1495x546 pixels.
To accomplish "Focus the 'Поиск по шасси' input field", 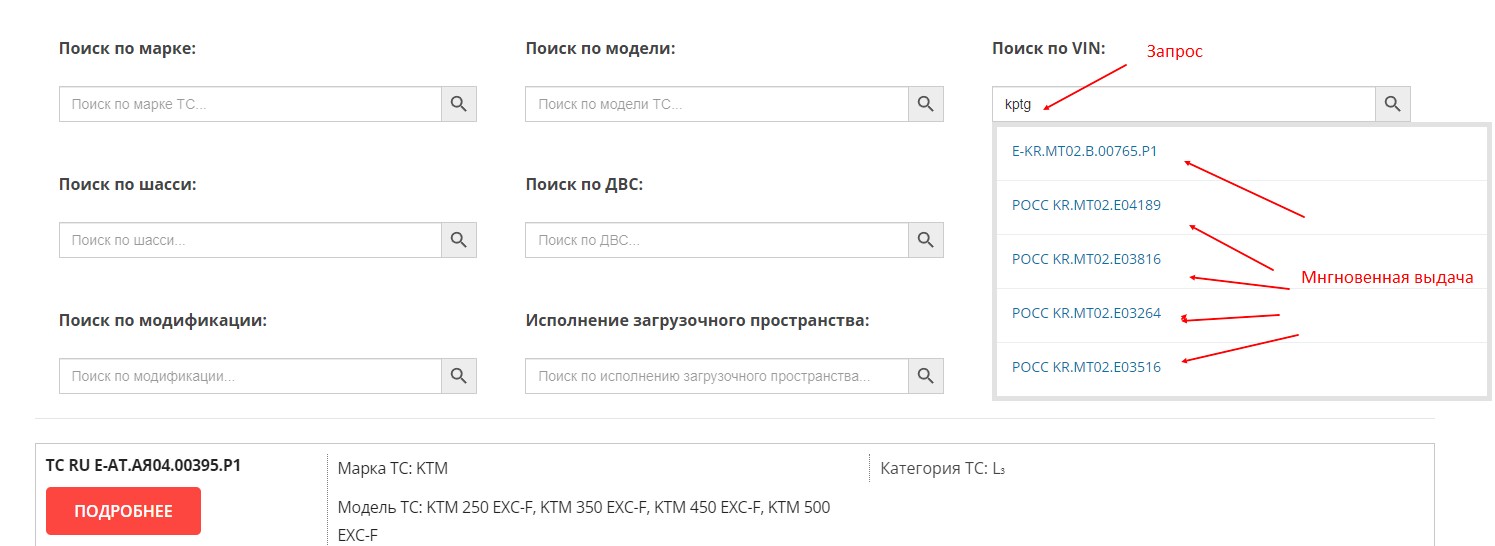I will click(250, 240).
